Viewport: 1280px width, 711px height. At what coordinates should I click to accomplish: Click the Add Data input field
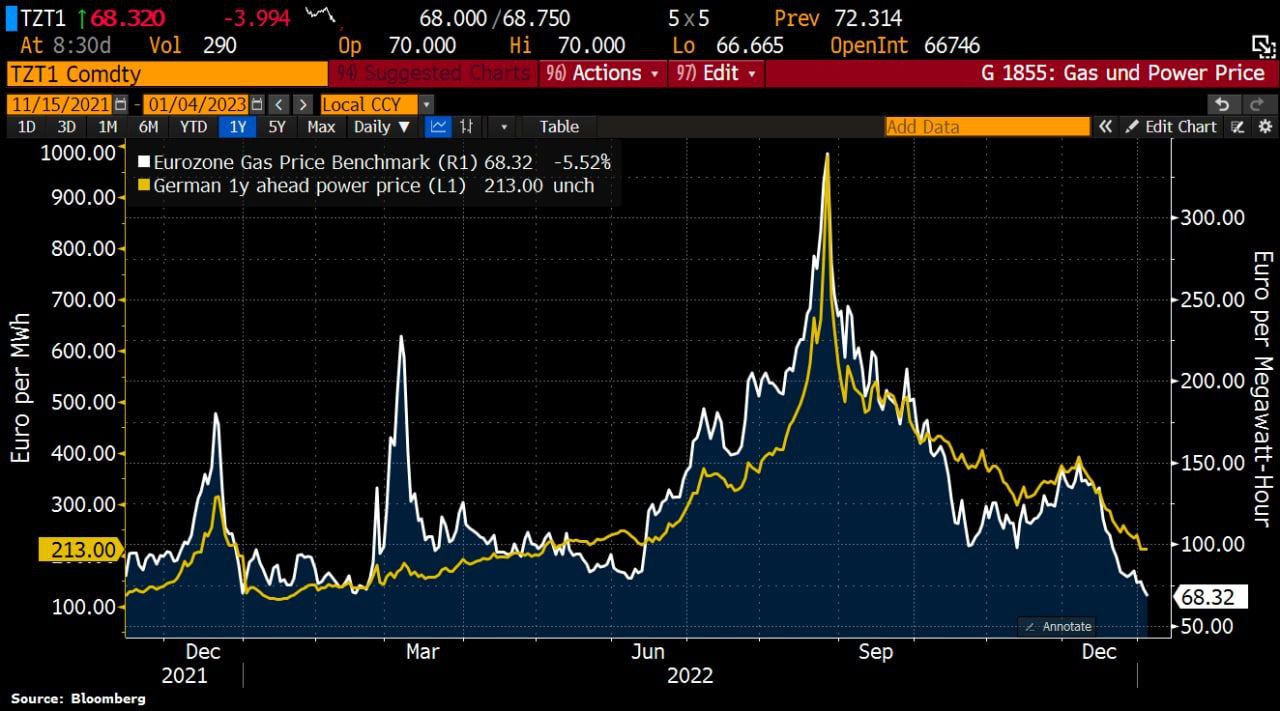tap(987, 126)
